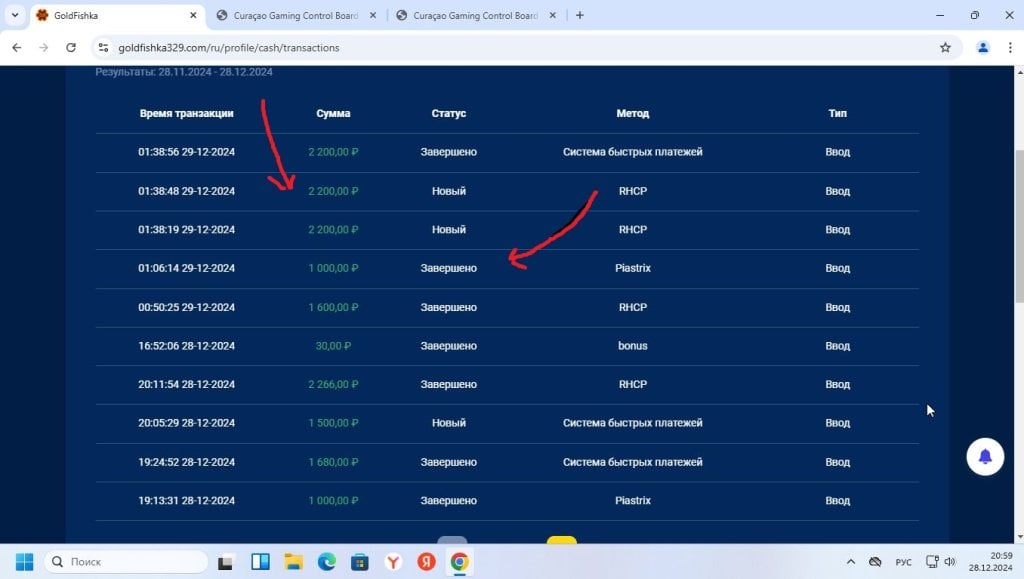
Task: Bookmark this page with the star icon
Action: pyautogui.click(x=945, y=48)
